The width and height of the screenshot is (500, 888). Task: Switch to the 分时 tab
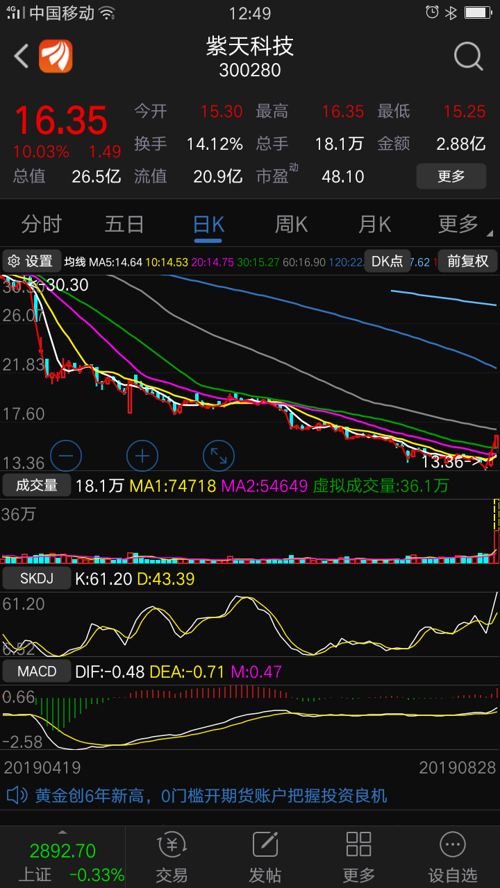point(42,225)
